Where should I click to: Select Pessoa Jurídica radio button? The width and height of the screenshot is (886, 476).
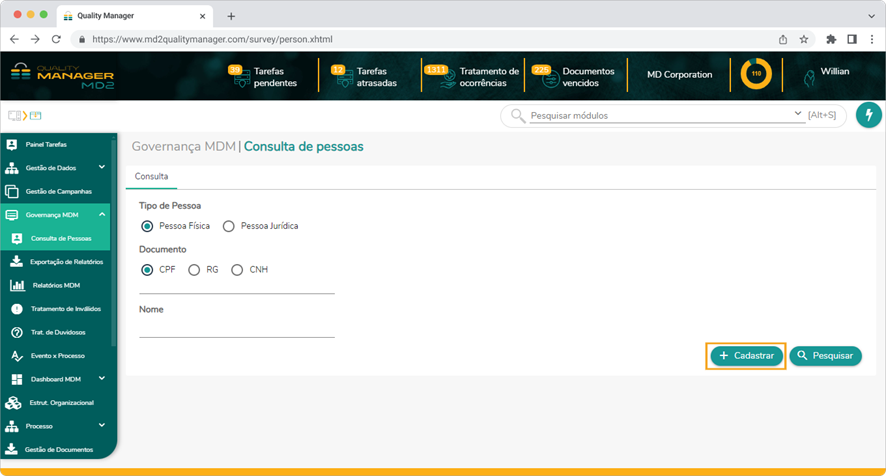coord(229,226)
